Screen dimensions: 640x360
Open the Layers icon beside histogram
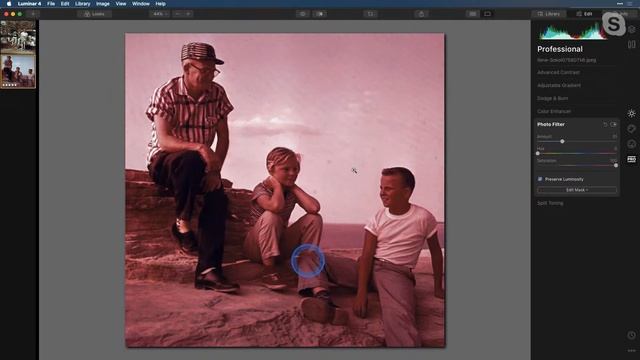632,29
